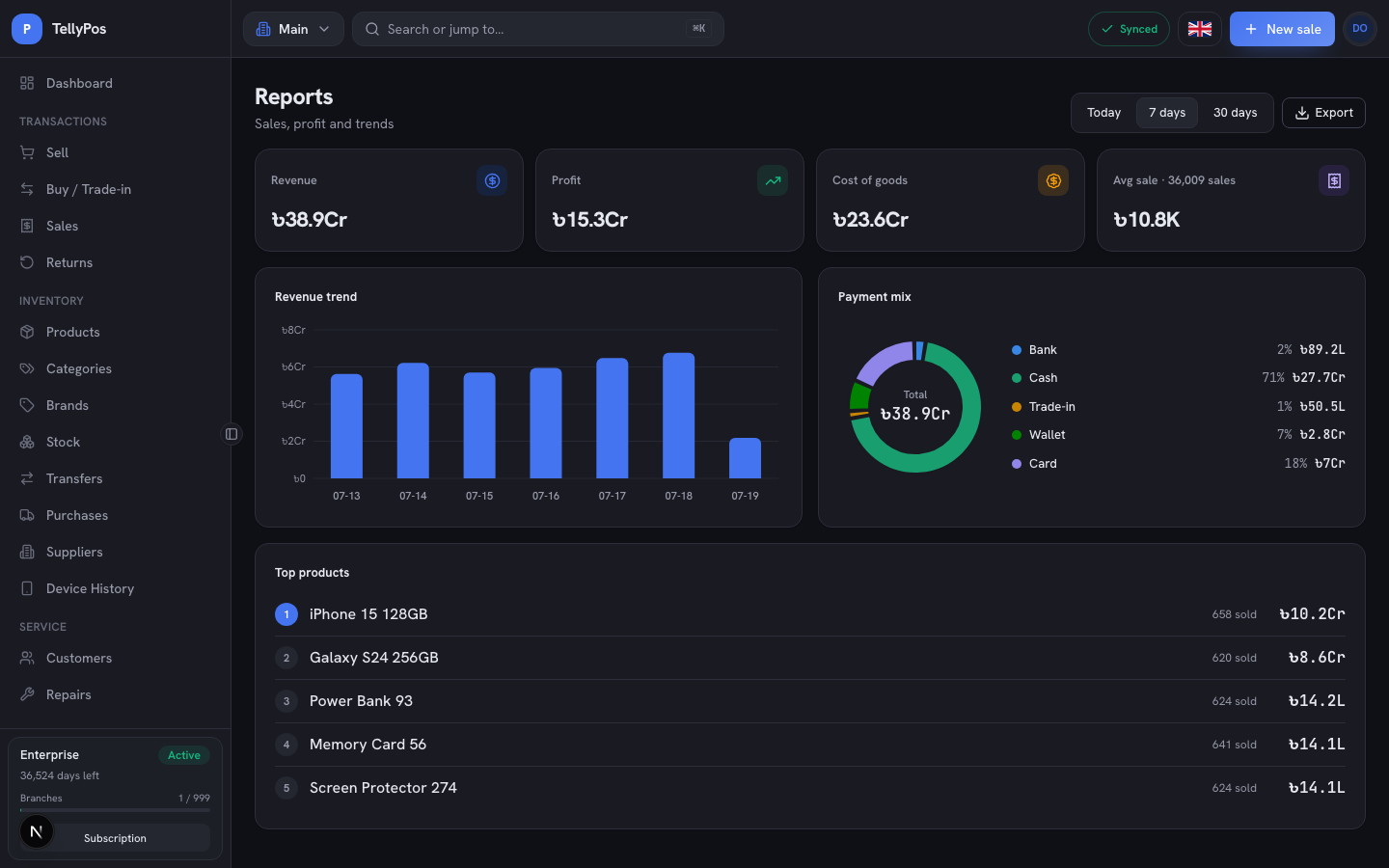Open the Subscription button

click(115, 838)
